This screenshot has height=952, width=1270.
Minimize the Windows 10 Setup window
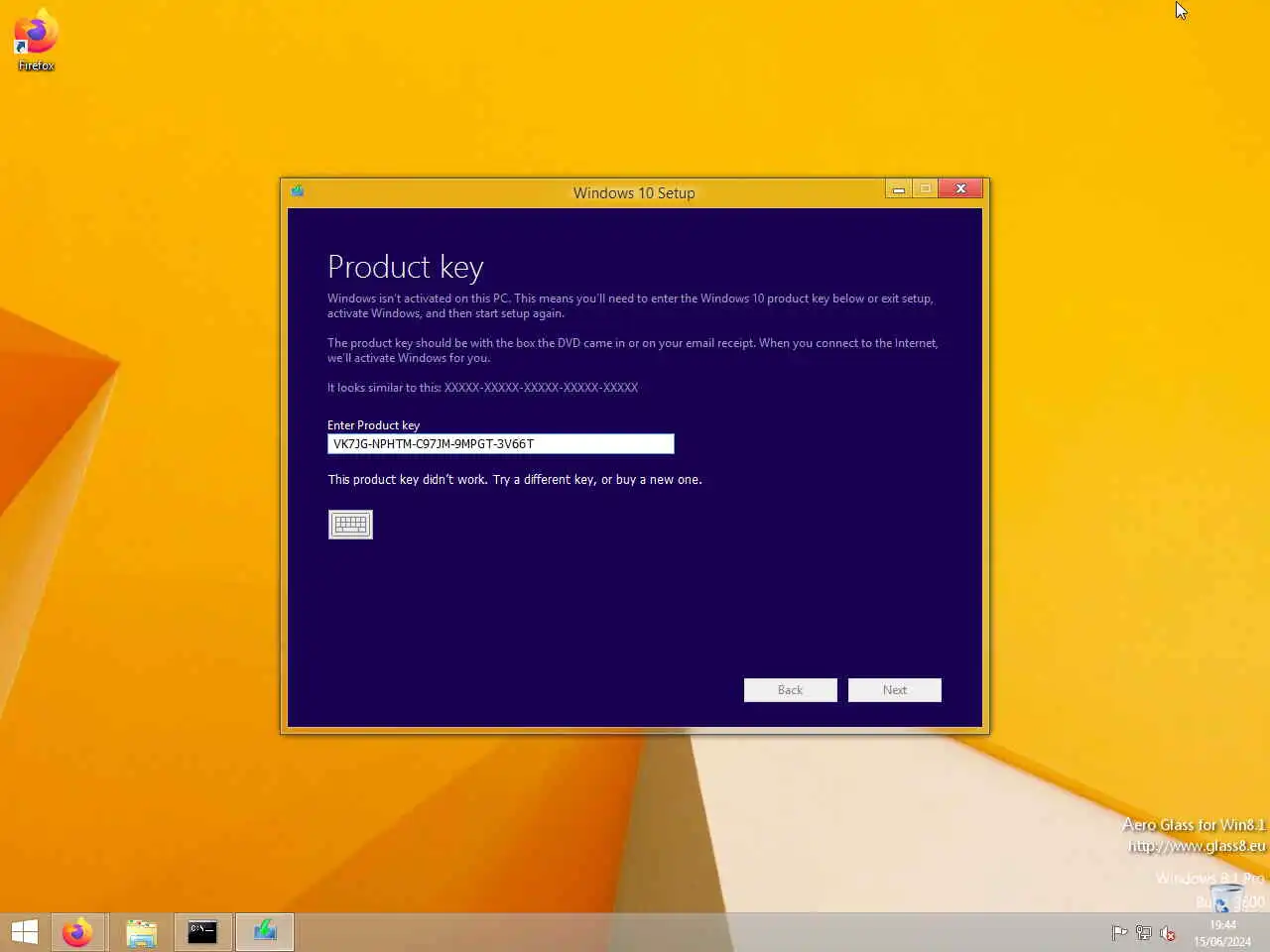coord(898,188)
